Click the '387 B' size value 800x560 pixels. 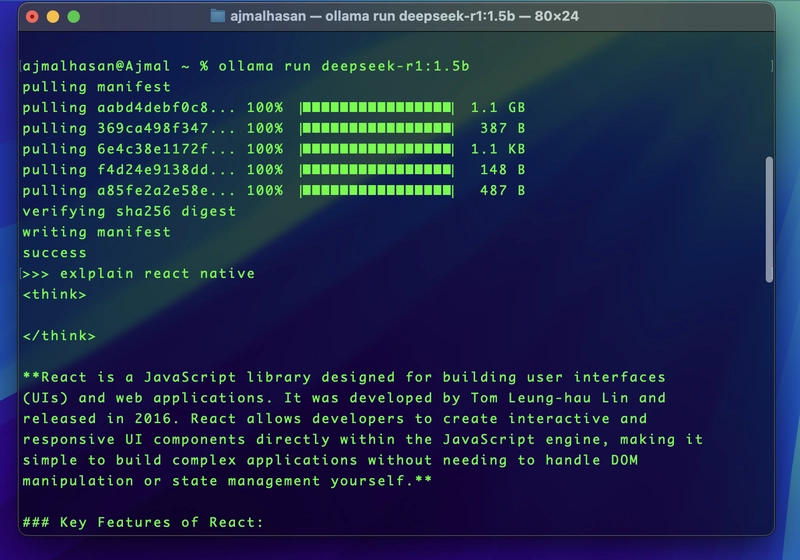[503, 128]
